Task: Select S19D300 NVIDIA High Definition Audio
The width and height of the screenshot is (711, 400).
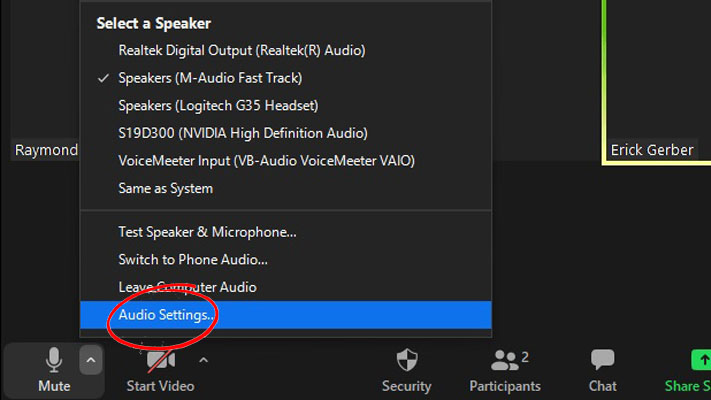Action: click(243, 133)
